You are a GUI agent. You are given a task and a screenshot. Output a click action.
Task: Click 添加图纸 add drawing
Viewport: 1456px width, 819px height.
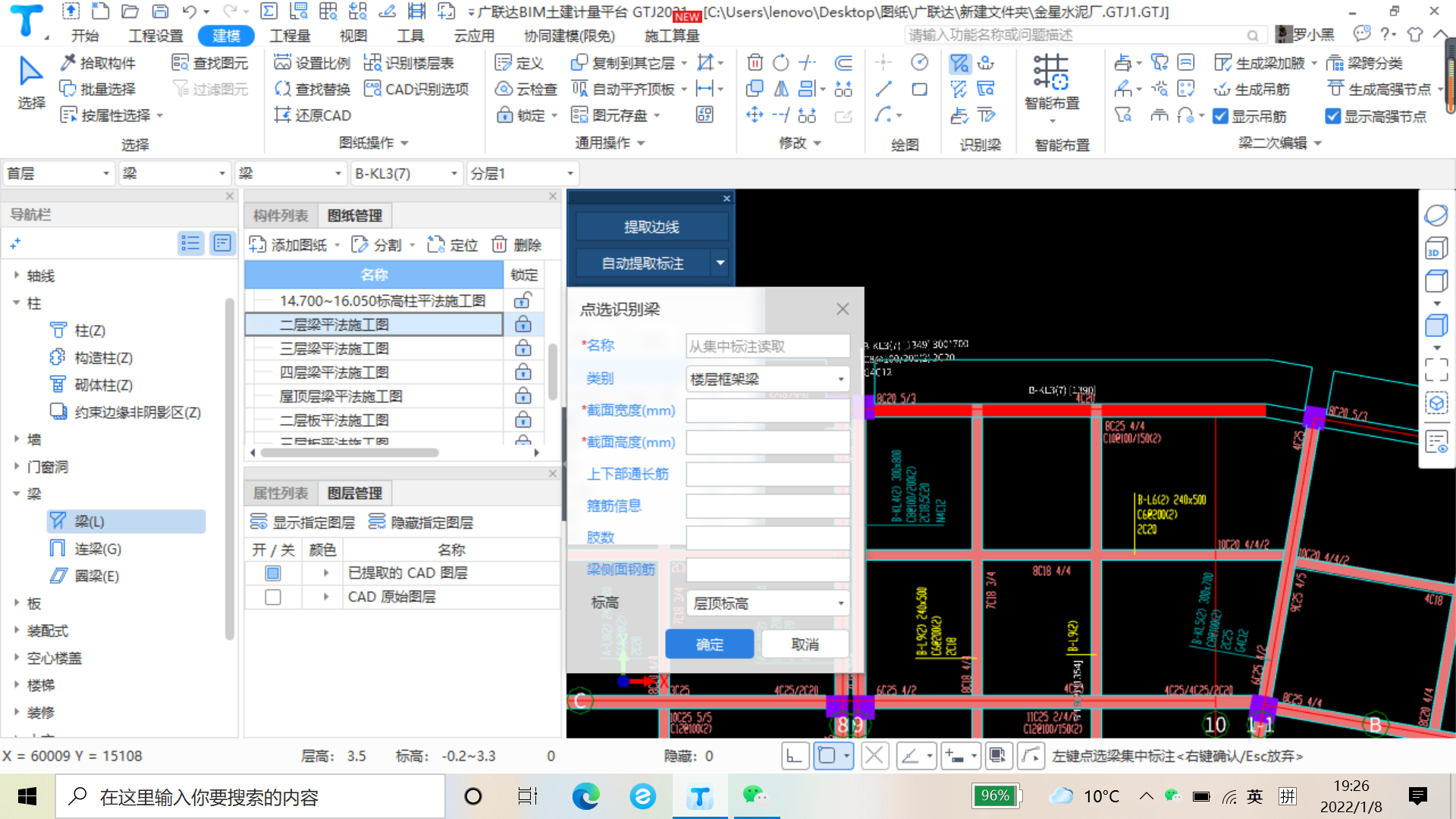click(x=288, y=245)
